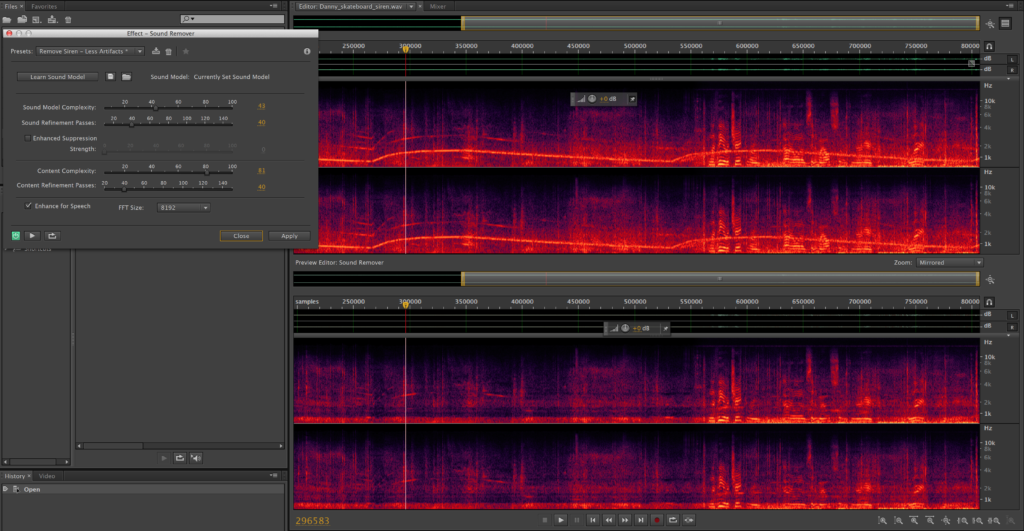
Task: Select the Open entry in History
Action: coord(32,490)
